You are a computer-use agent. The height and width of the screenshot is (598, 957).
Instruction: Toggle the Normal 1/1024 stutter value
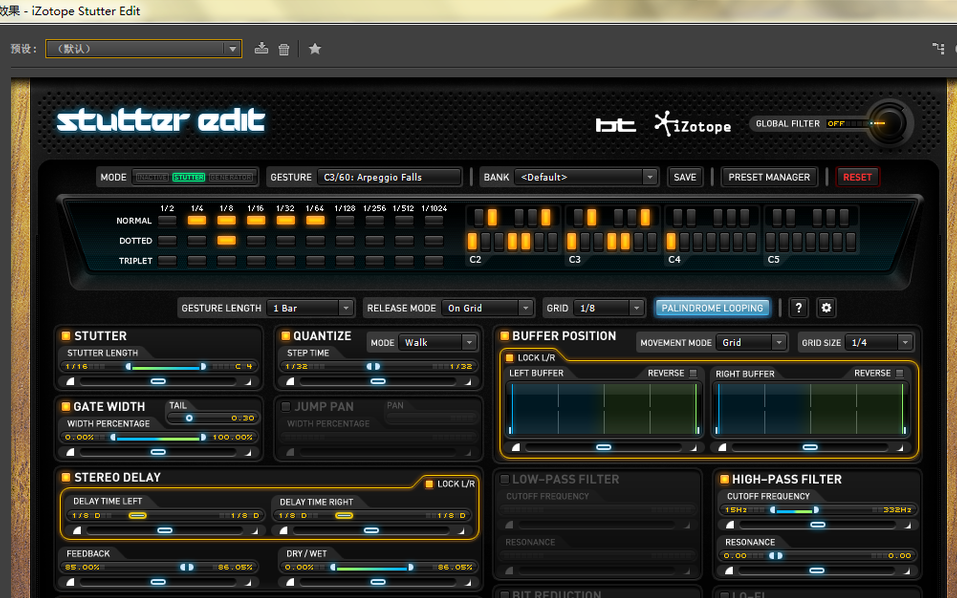(x=434, y=221)
